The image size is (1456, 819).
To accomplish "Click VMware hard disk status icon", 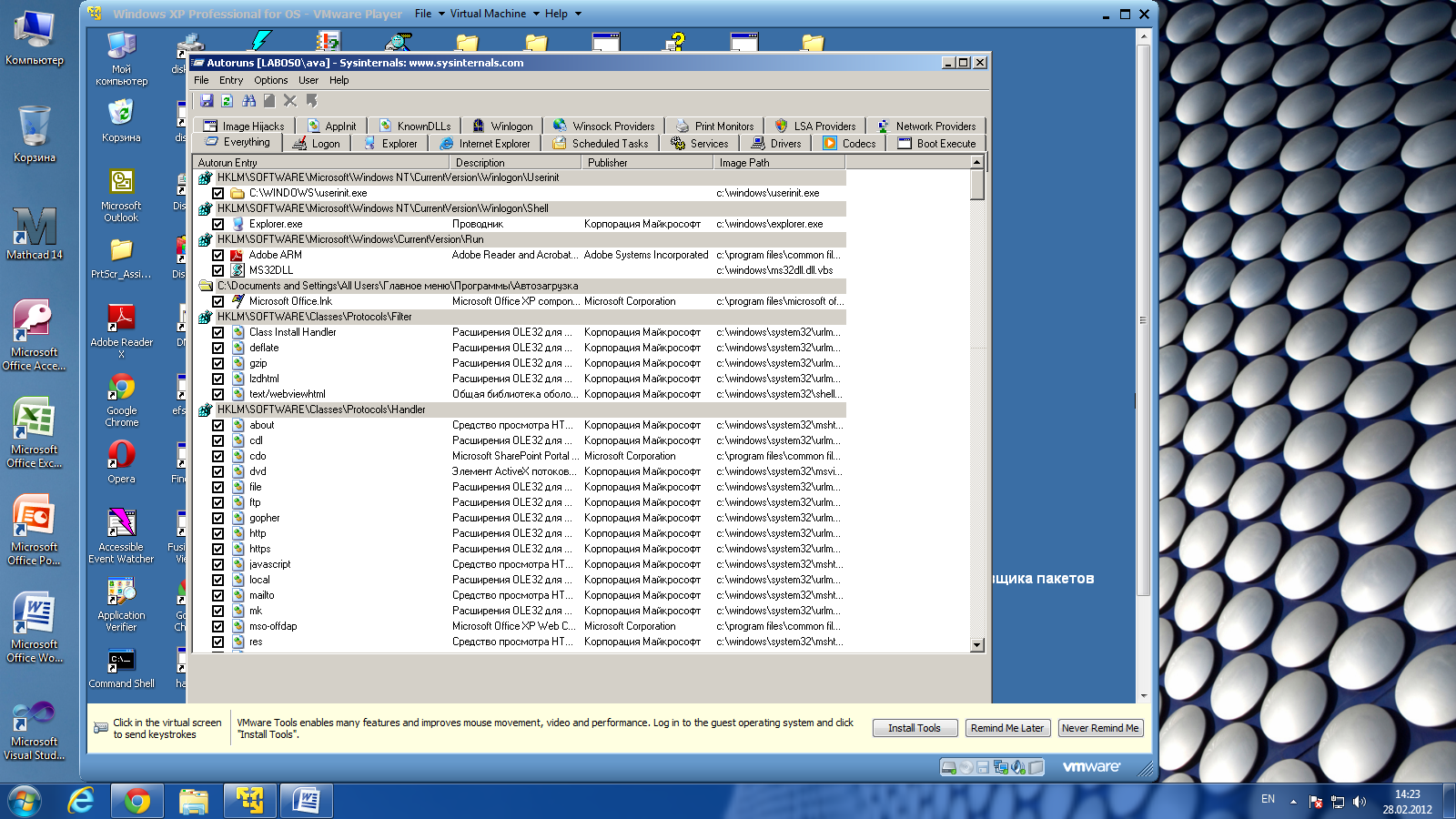I will coord(949,767).
